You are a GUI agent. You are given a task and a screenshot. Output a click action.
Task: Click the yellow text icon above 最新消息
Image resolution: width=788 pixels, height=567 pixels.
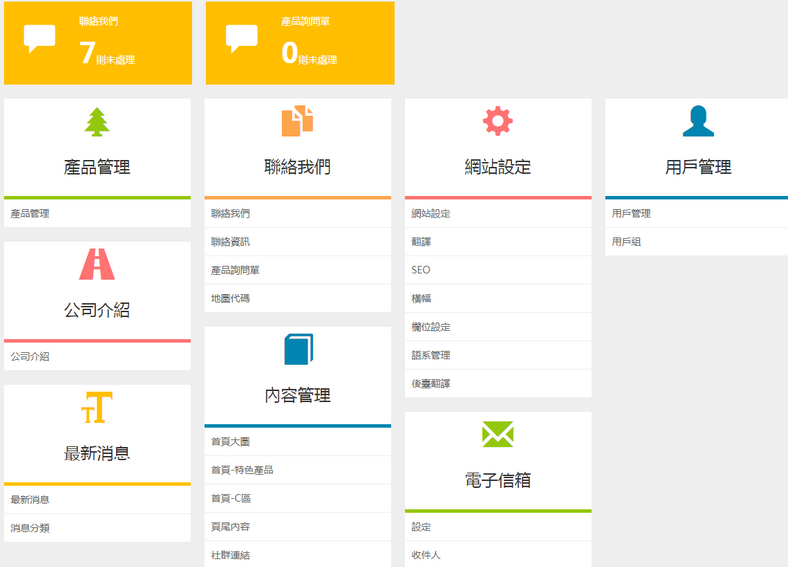pyautogui.click(x=97, y=407)
